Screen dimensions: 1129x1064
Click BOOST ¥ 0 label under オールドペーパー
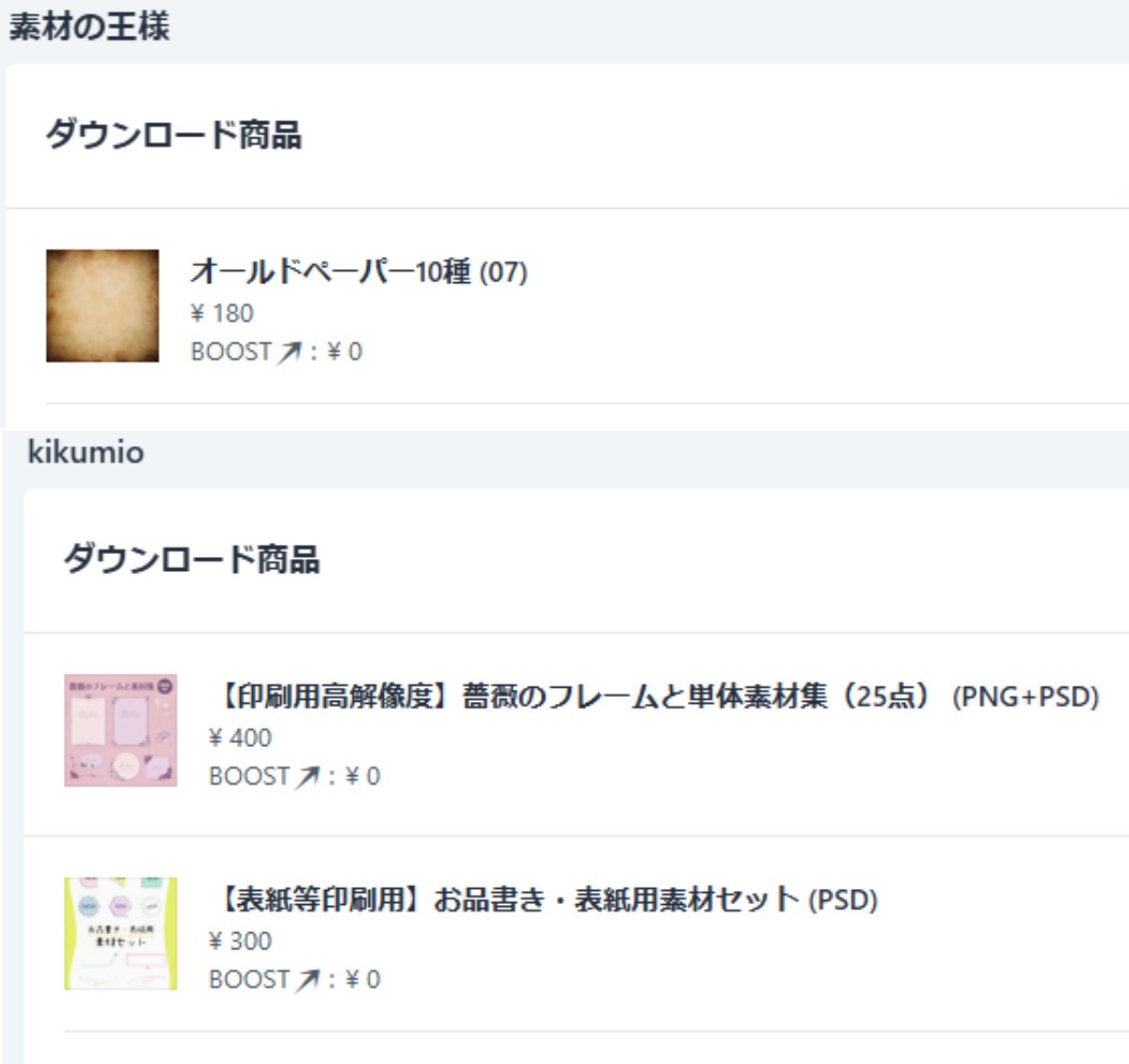pyautogui.click(x=277, y=352)
